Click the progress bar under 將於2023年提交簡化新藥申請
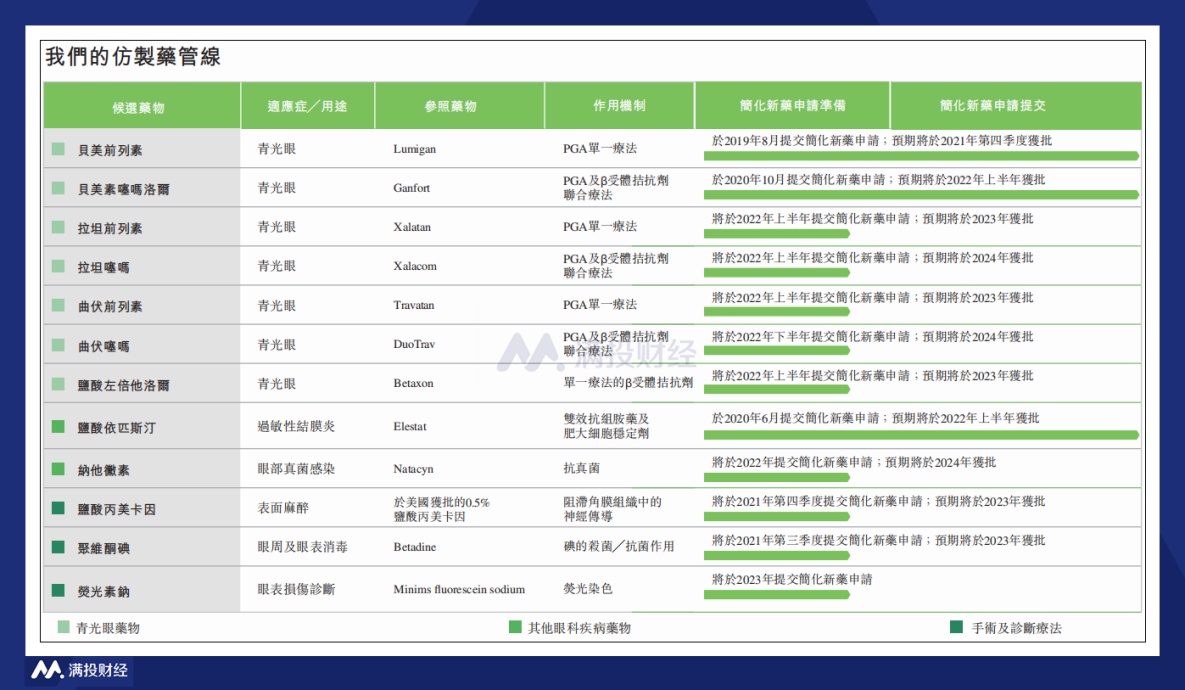The image size is (1185, 690). pos(776,594)
